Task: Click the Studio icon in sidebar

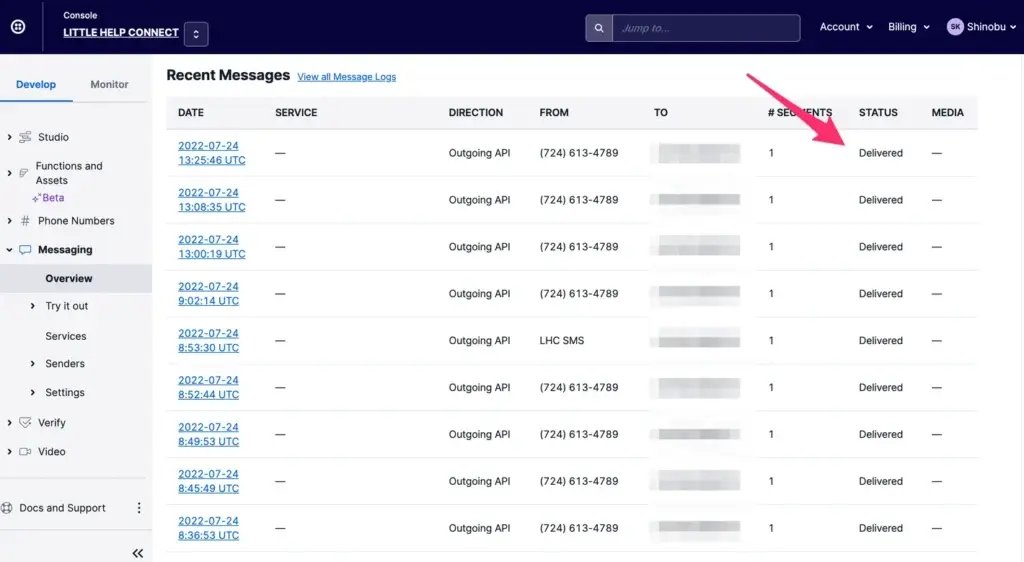Action: tap(25, 137)
